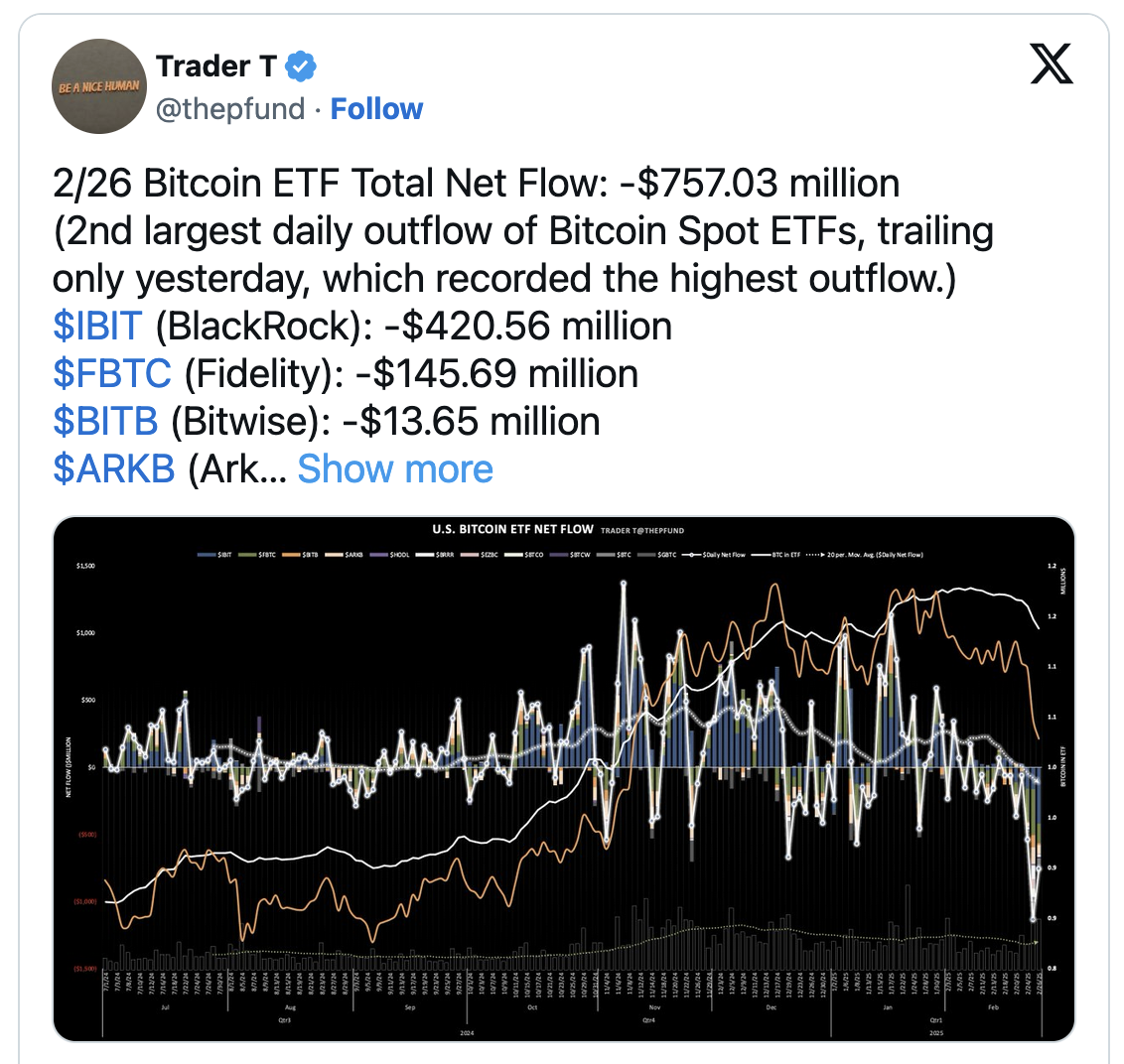Click the tweet text about total net flow
The width and height of the screenshot is (1124, 1064).
477,184
